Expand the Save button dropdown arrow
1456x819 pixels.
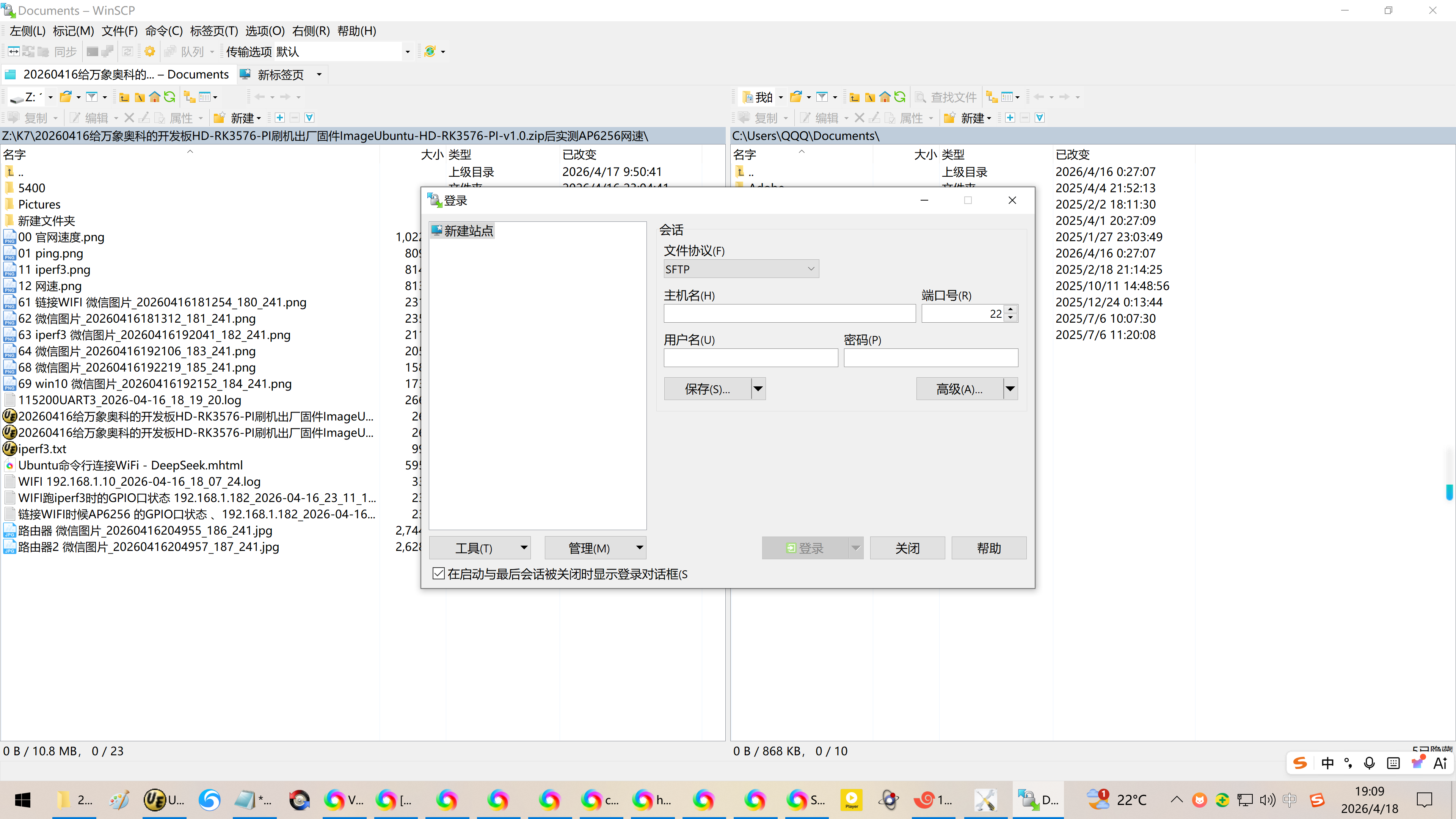pyautogui.click(x=758, y=389)
